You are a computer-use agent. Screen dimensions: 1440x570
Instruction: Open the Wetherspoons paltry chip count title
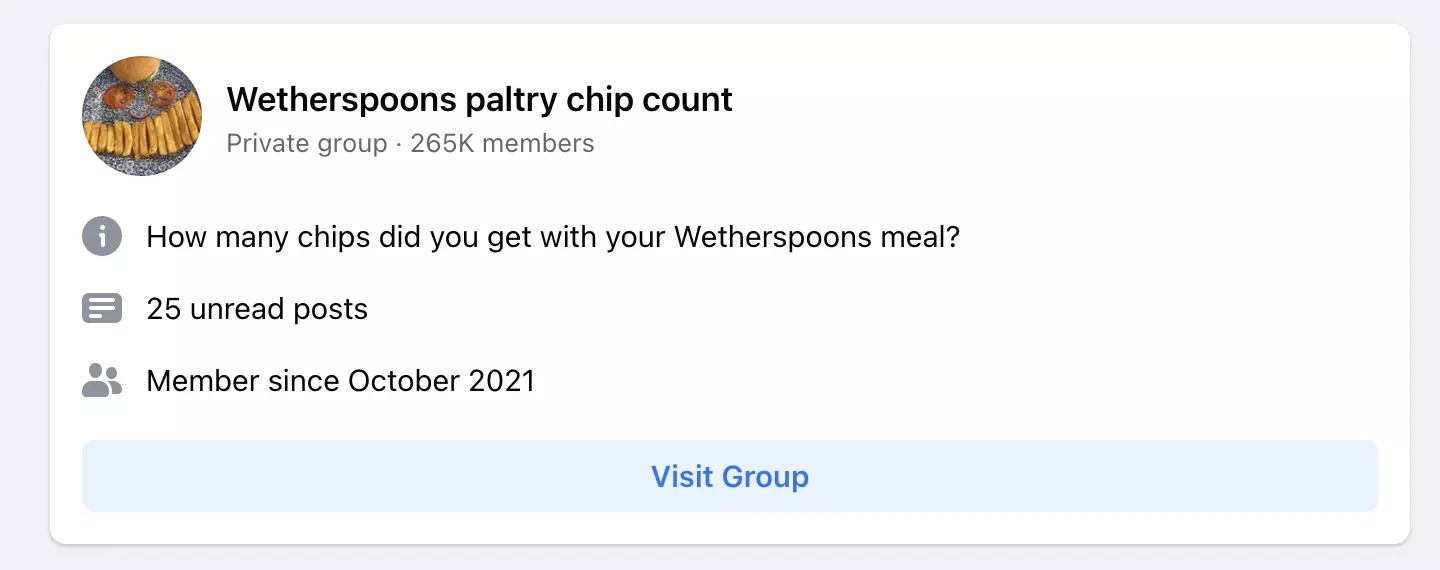point(479,99)
